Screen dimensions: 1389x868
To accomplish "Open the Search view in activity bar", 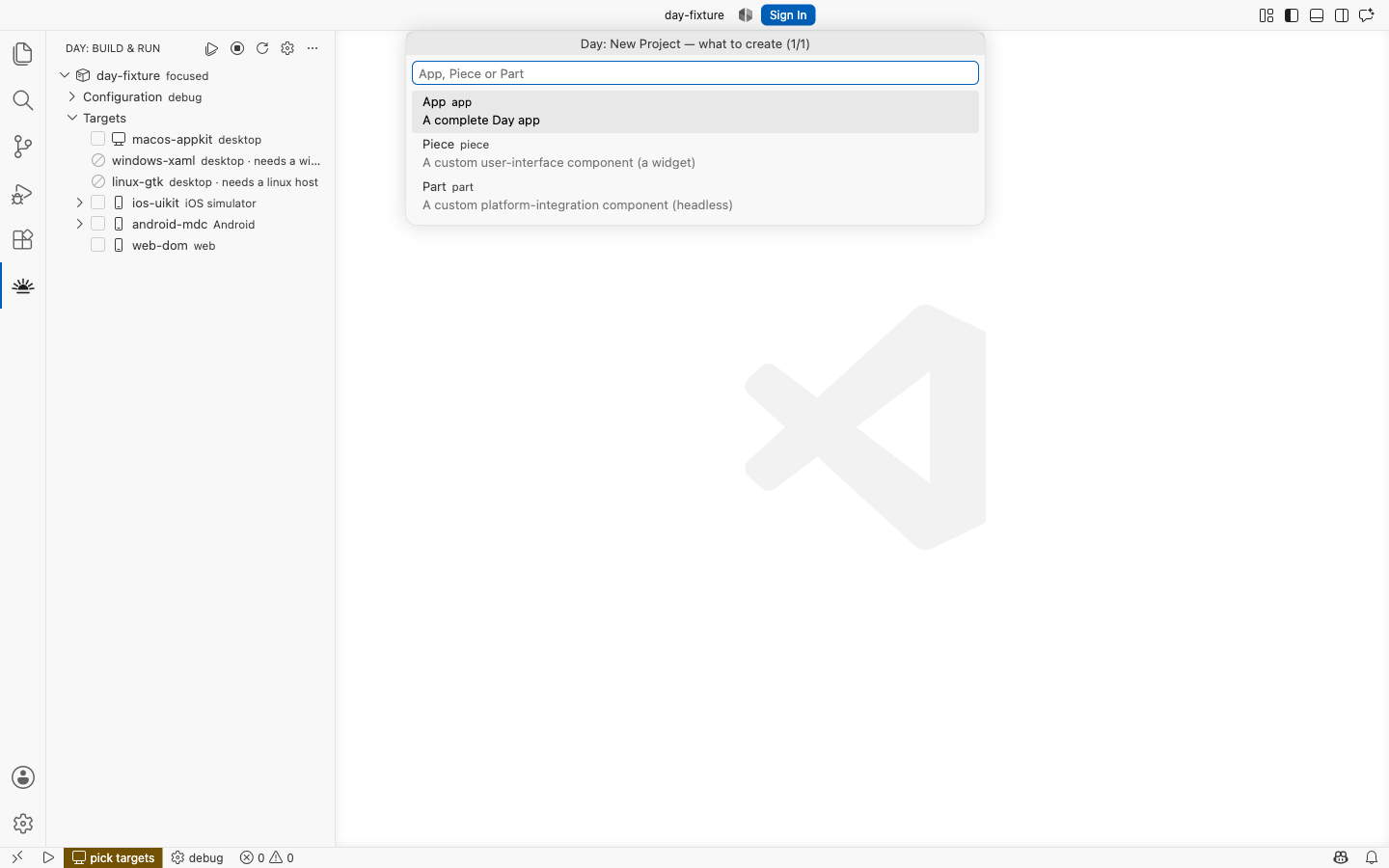I will (x=23, y=100).
